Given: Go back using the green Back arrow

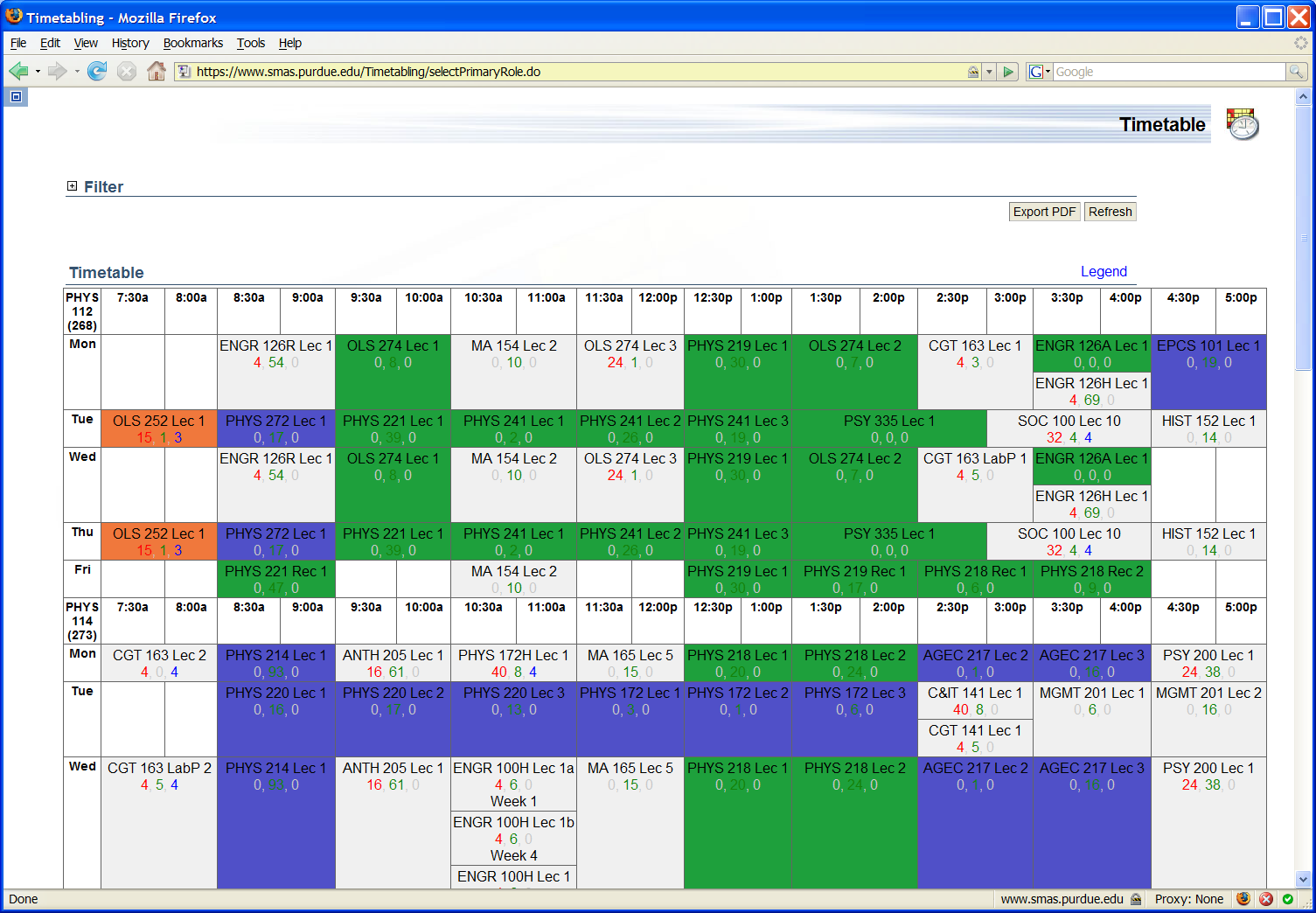Looking at the screenshot, I should click(17, 72).
